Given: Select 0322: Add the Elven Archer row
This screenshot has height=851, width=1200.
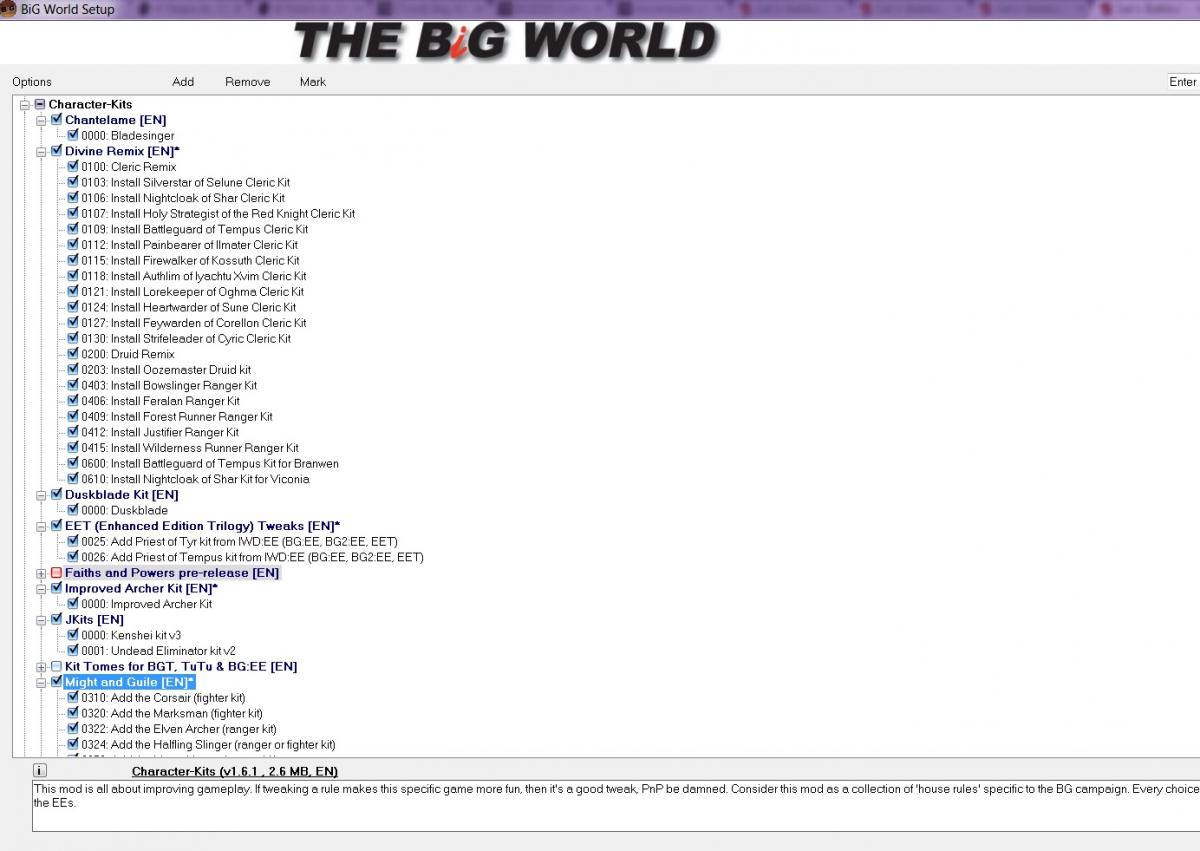Looking at the screenshot, I should tap(179, 729).
